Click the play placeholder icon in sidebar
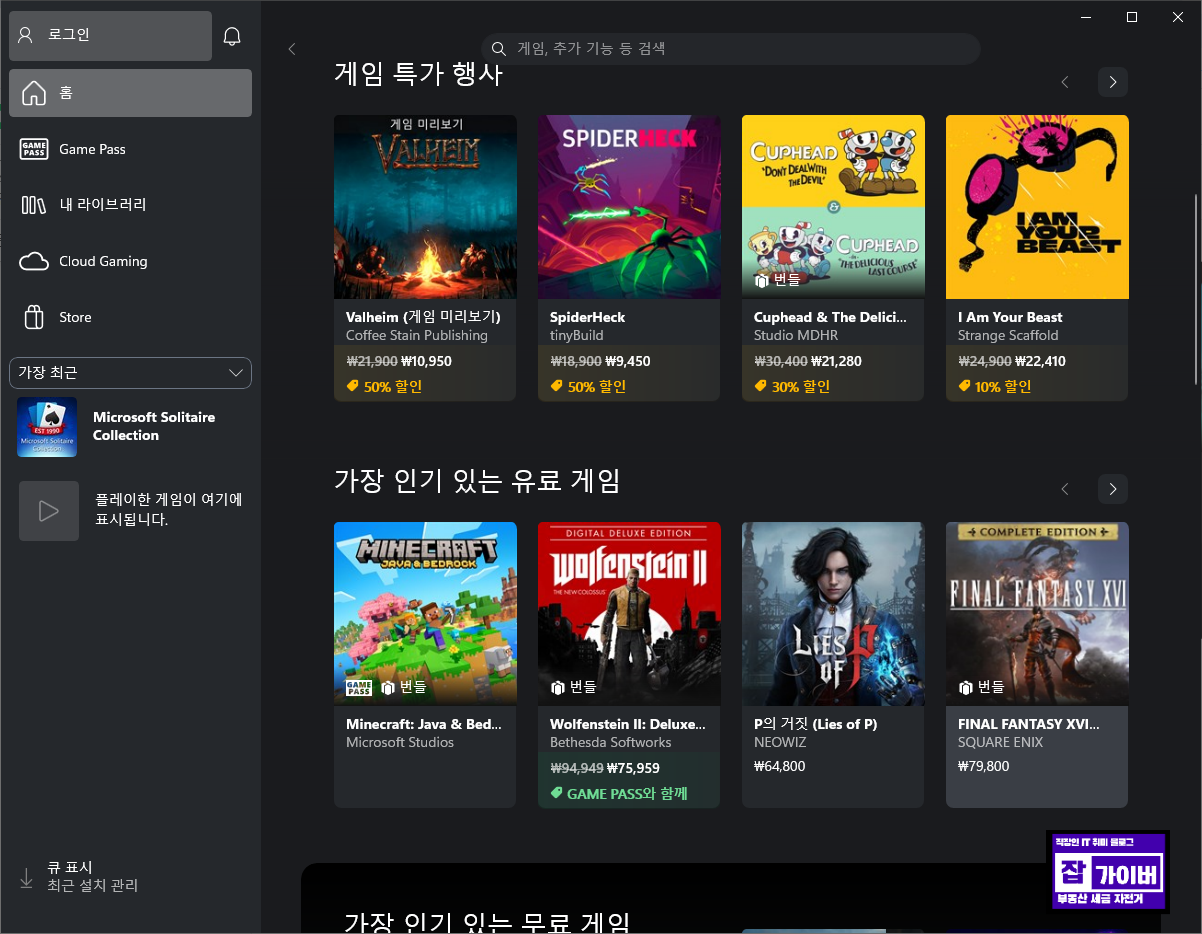 tap(49, 511)
